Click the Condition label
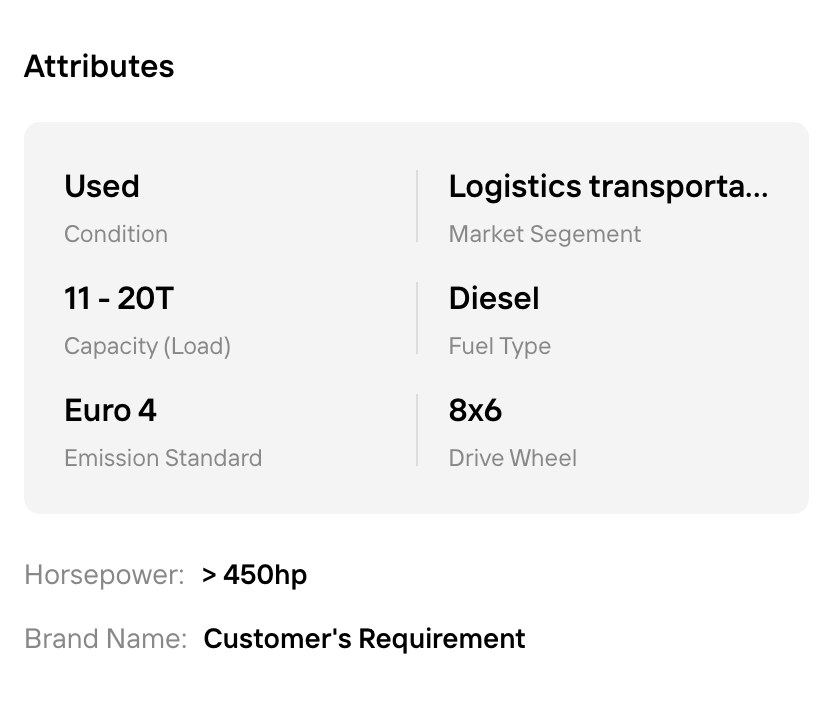840x702 pixels. click(x=116, y=234)
